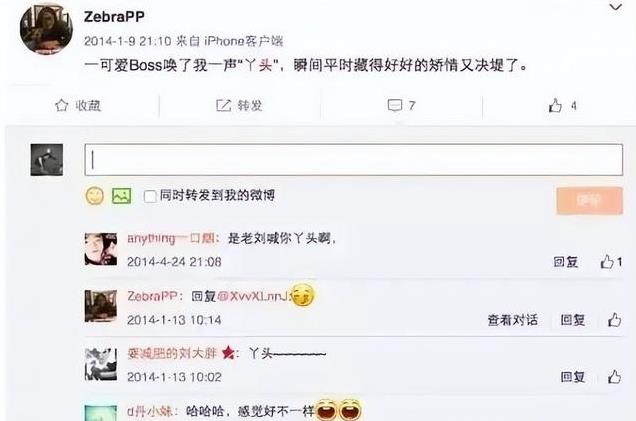Insert a picture using the image icon
Image resolution: width=636 pixels, height=421 pixels.
(122, 196)
